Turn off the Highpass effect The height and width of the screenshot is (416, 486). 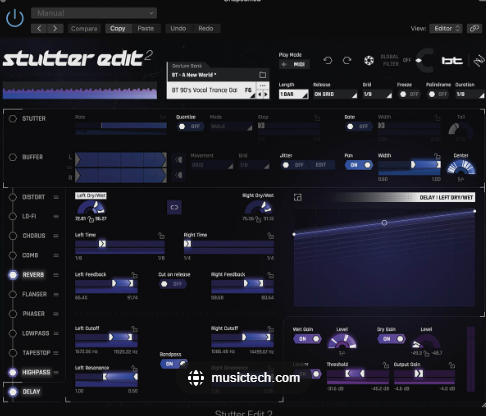click(x=13, y=372)
